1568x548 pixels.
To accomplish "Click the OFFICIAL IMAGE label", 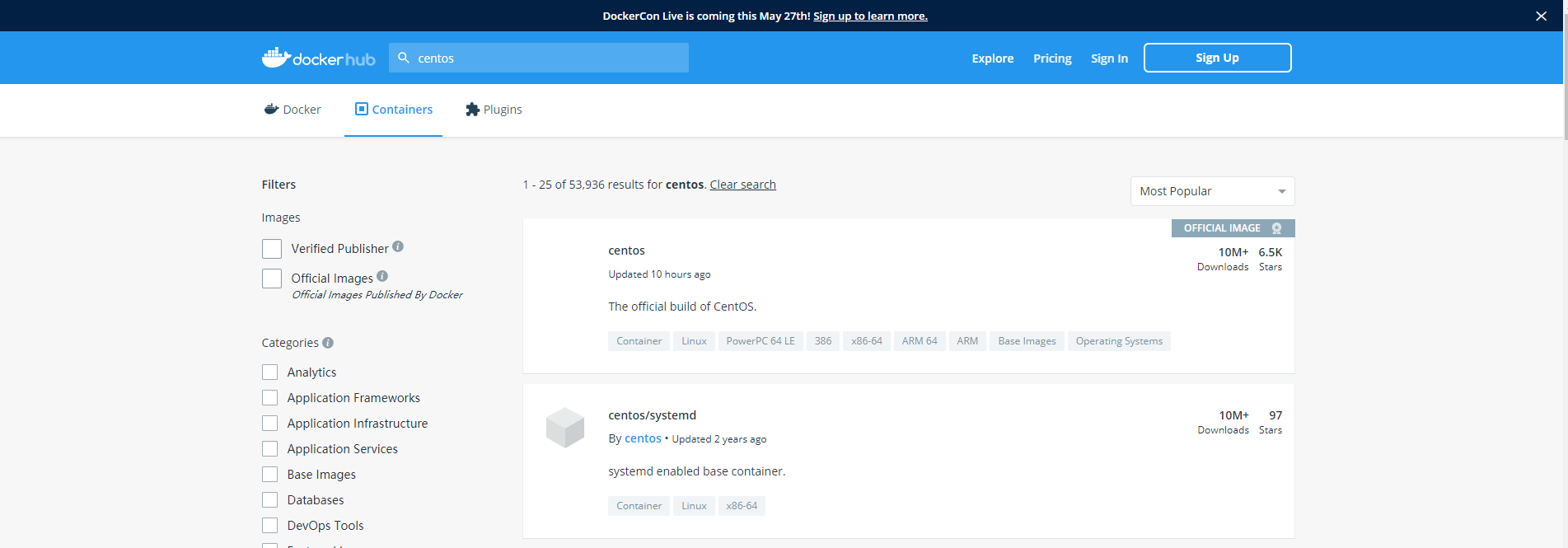I will (1222, 228).
